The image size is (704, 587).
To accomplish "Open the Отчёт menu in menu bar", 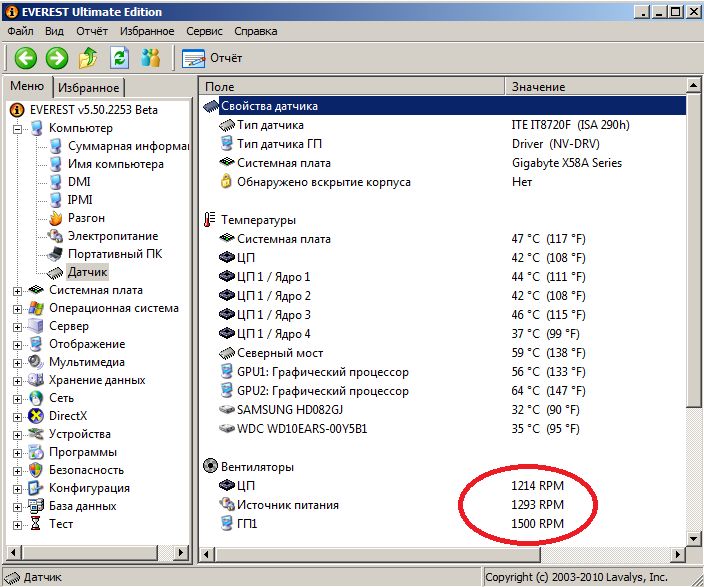I will [x=92, y=31].
